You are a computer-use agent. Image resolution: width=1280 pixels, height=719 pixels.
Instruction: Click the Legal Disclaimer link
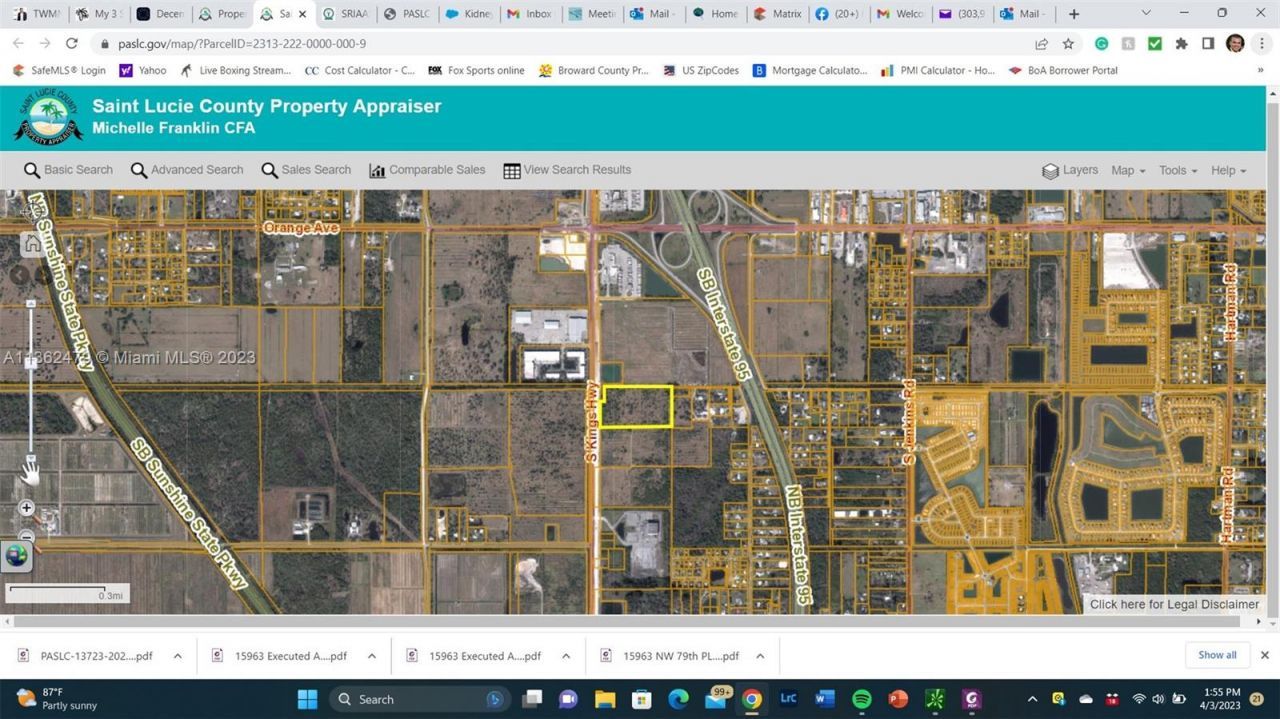point(1174,604)
